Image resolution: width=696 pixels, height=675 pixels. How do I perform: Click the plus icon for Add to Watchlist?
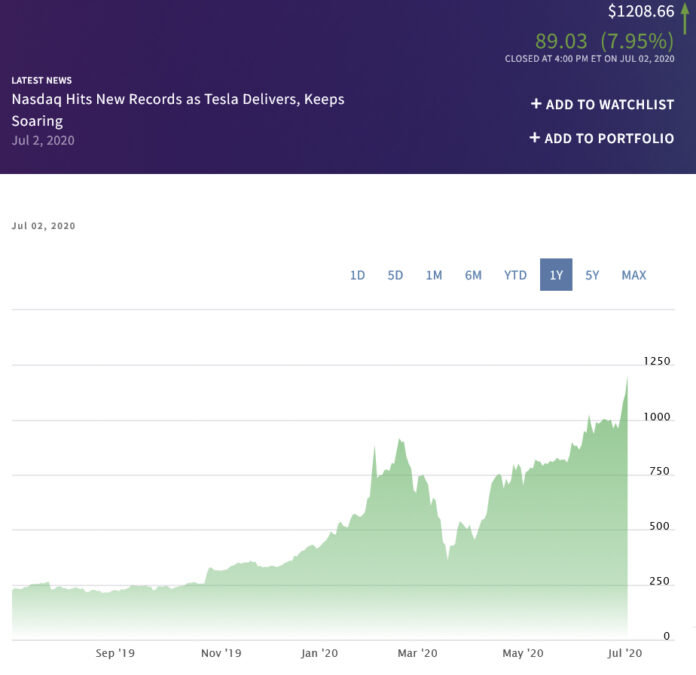(x=536, y=104)
